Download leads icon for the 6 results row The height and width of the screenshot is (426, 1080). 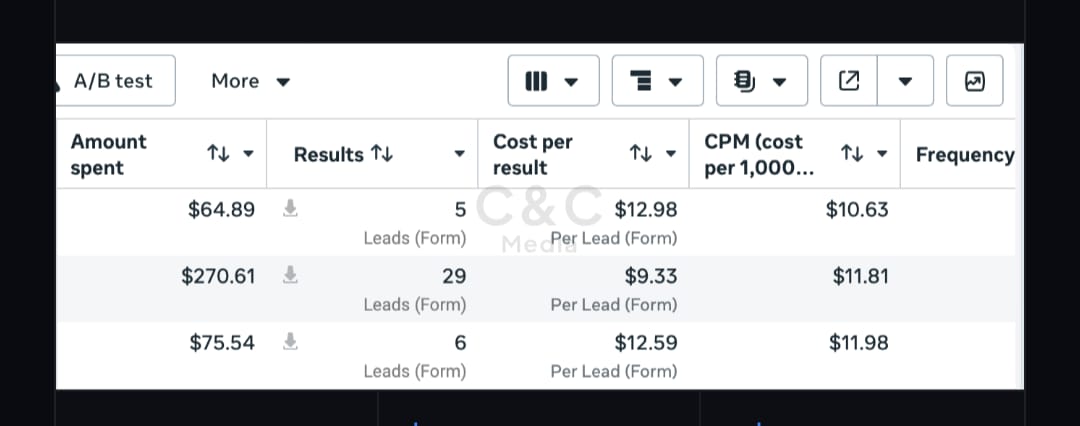click(x=291, y=341)
